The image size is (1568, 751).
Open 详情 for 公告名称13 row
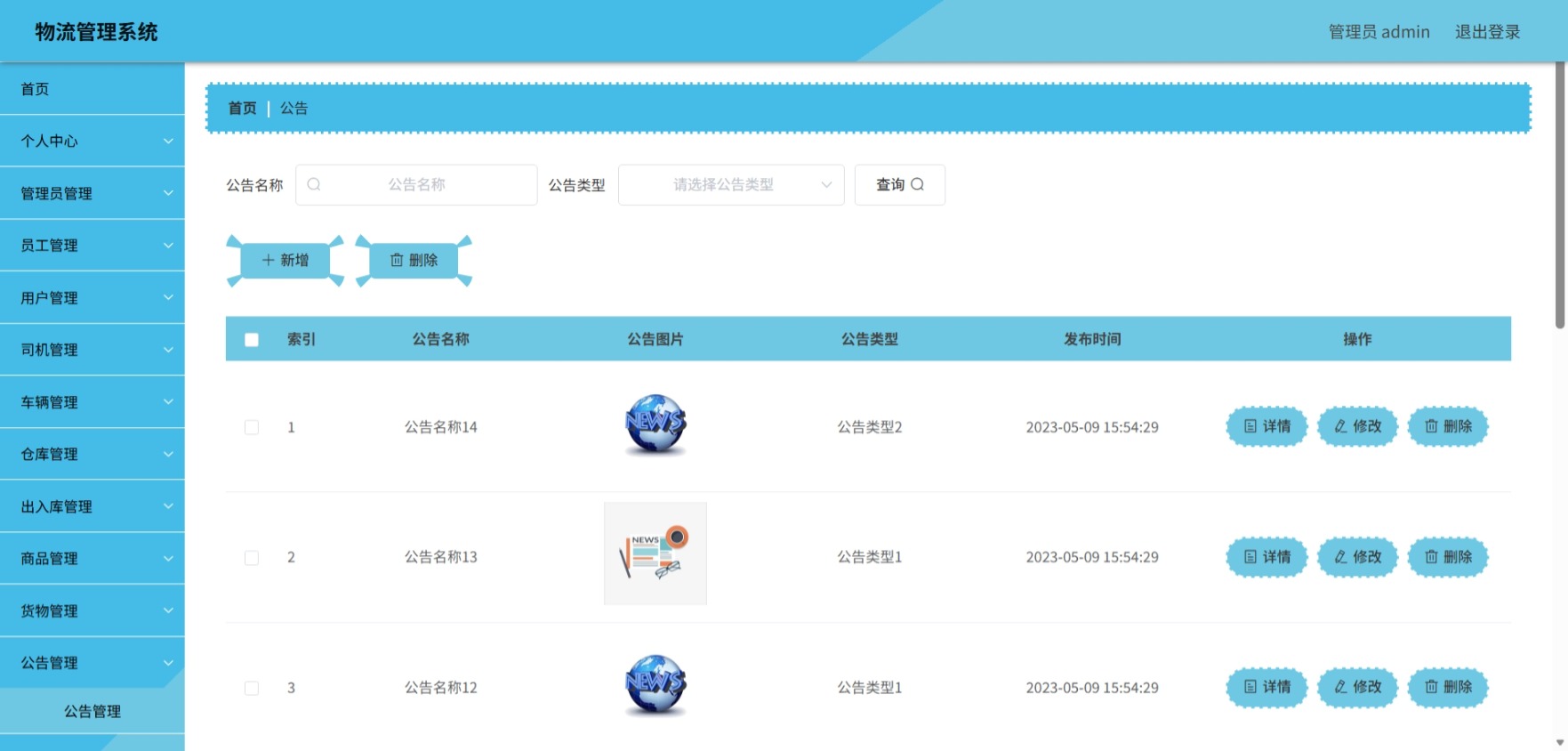point(1266,557)
